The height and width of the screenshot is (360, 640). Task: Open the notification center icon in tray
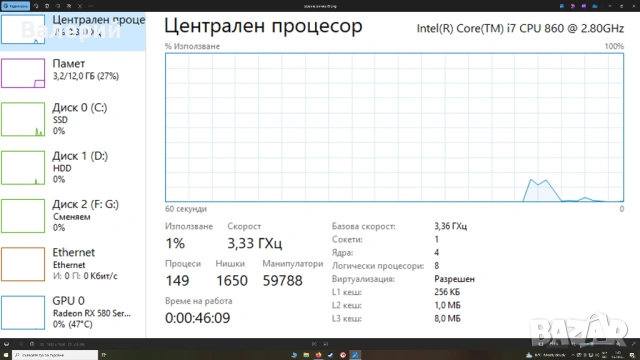(632, 355)
